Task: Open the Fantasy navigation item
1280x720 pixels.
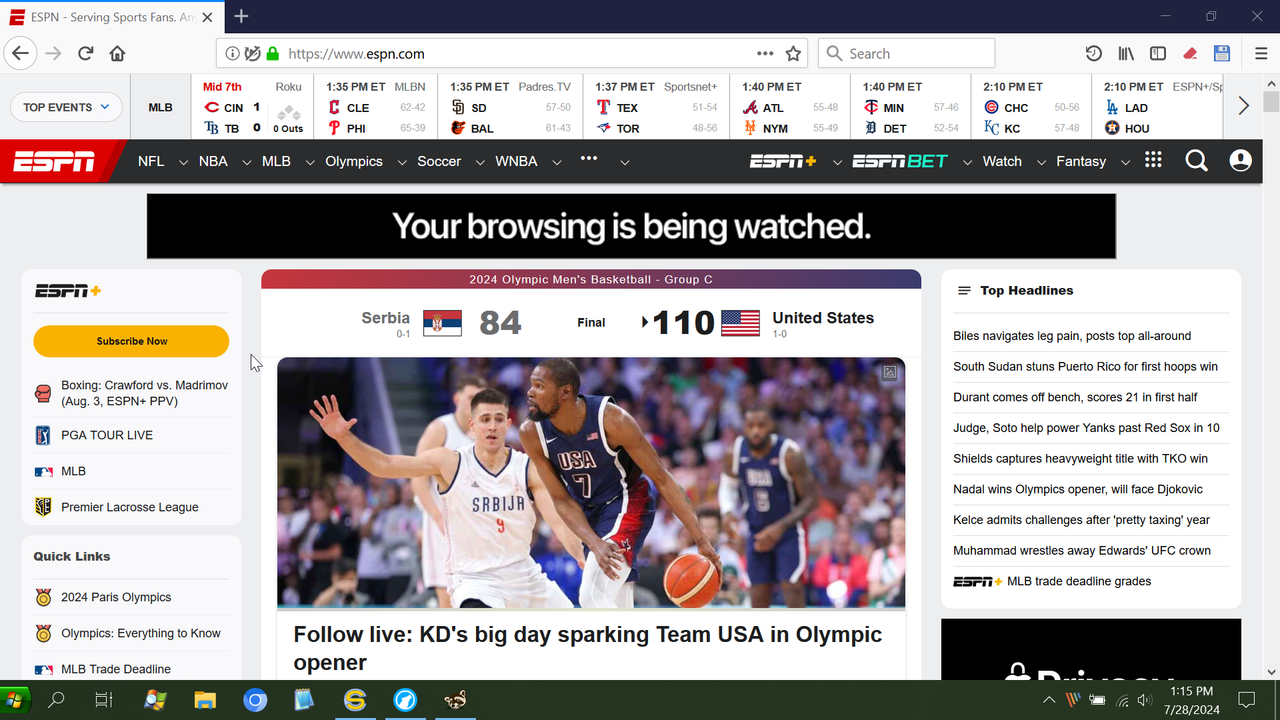Action: pyautogui.click(x=1081, y=161)
